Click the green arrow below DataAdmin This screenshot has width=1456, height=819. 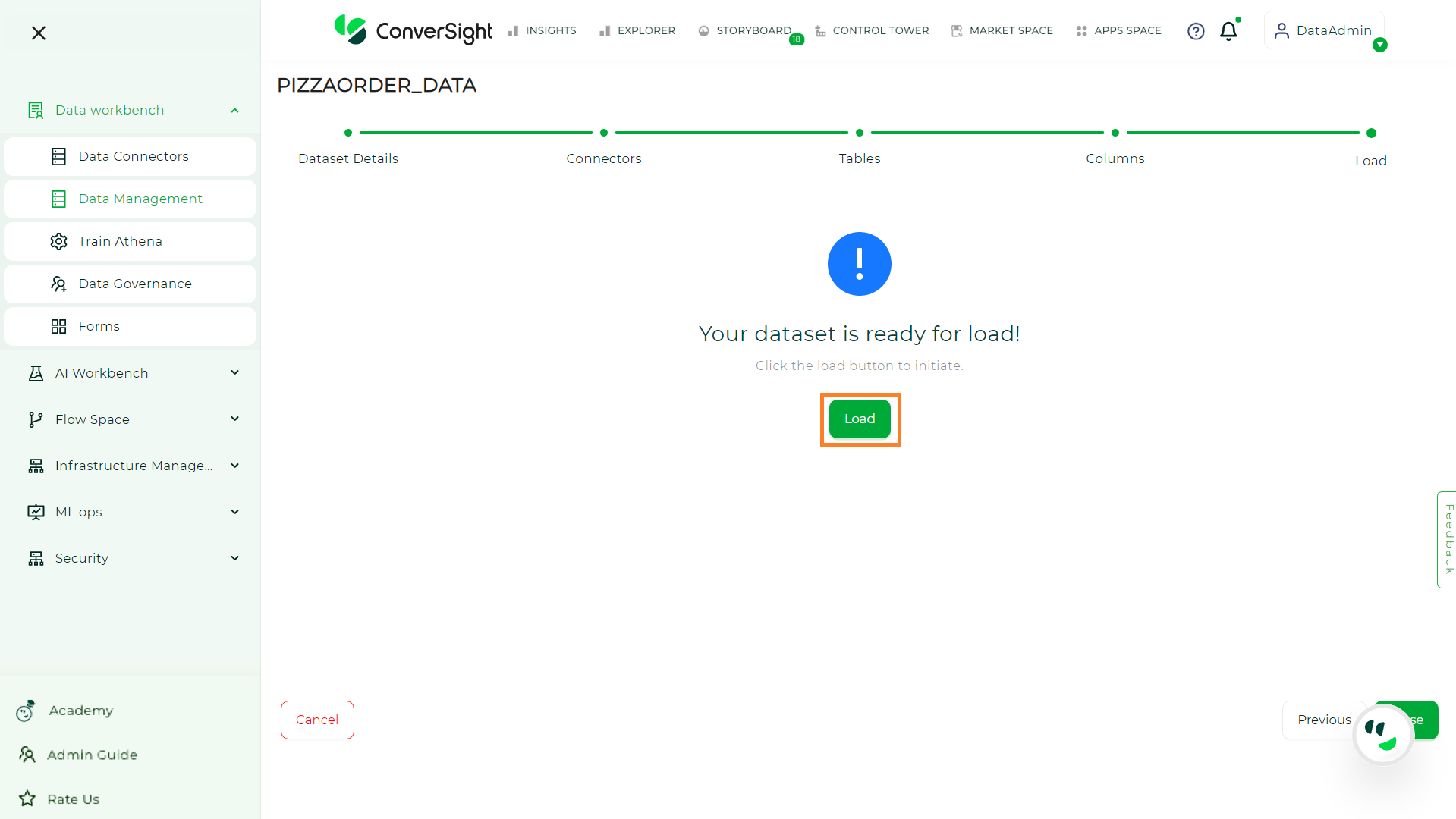click(x=1380, y=45)
